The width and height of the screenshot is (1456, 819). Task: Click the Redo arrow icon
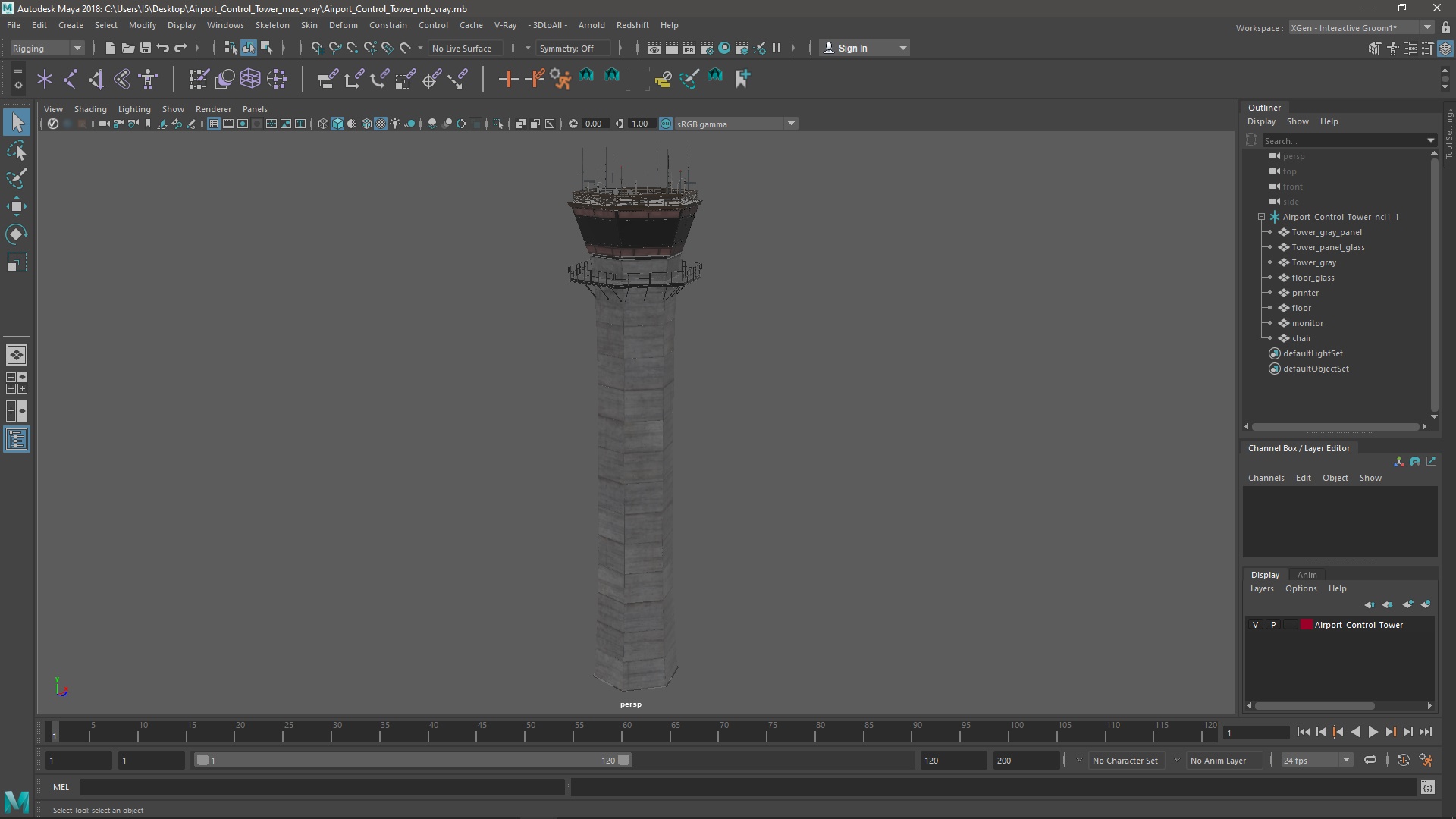180,48
